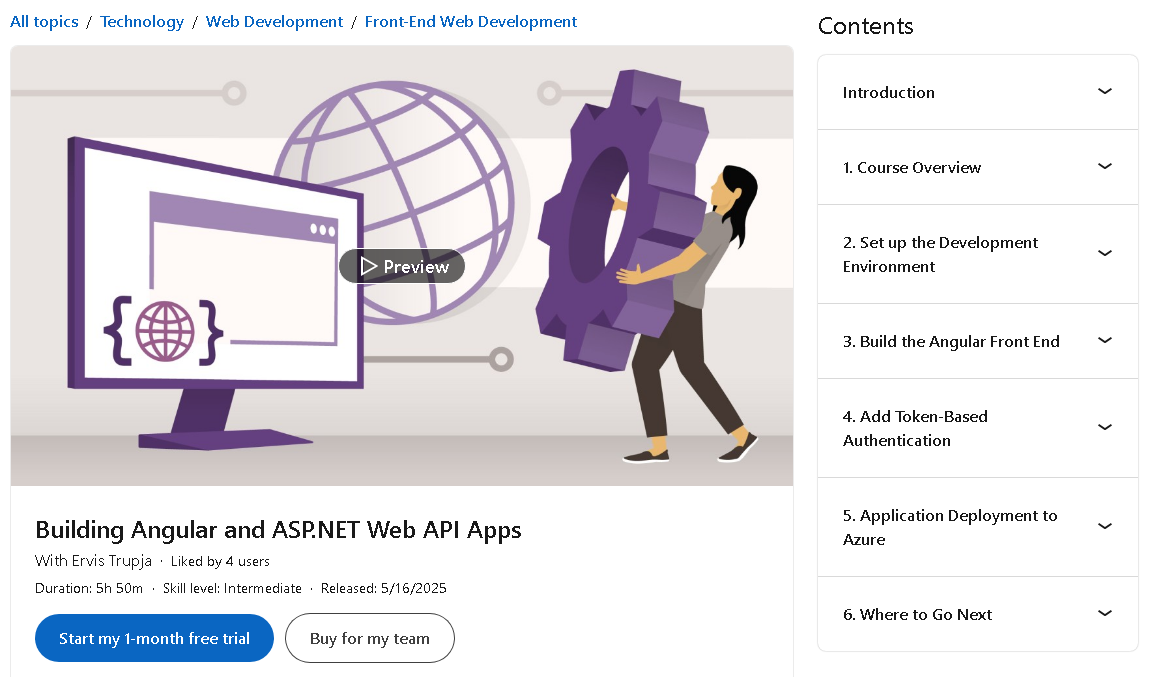The width and height of the screenshot is (1173, 677).
Task: Expand chevron for Application Deployment to Azure
Action: point(1105,526)
